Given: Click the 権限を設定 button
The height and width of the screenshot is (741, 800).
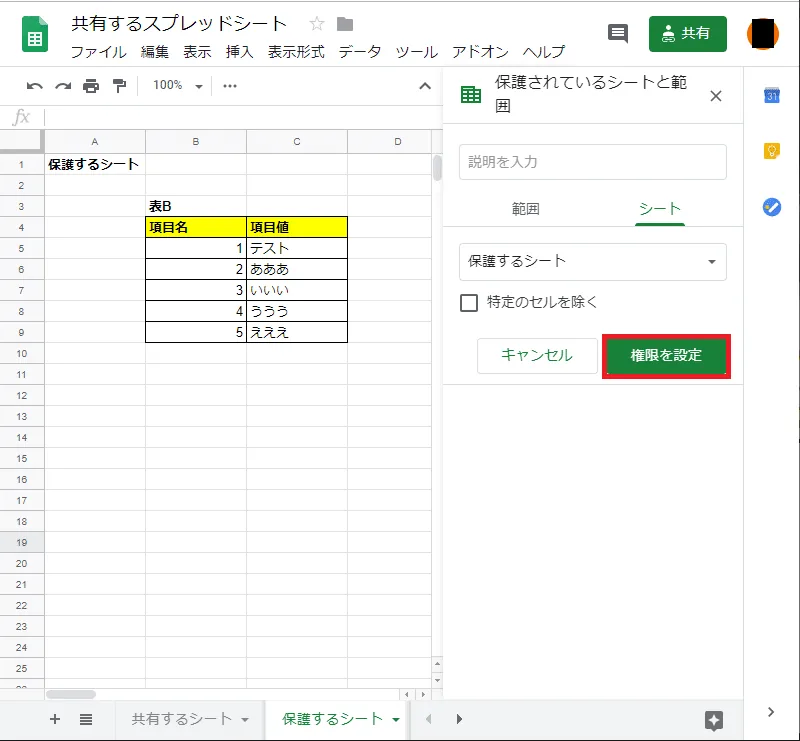Looking at the screenshot, I should tap(666, 356).
